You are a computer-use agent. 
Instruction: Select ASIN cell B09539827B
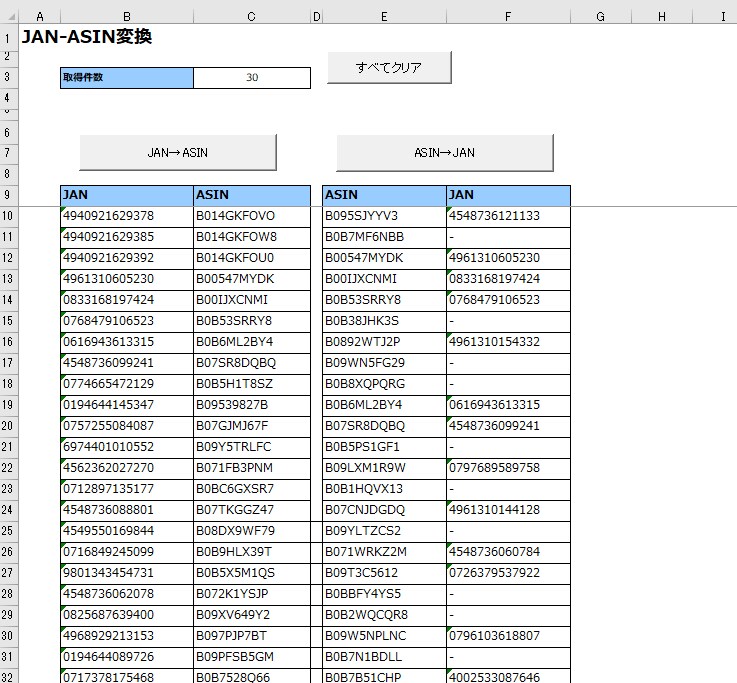pos(252,405)
